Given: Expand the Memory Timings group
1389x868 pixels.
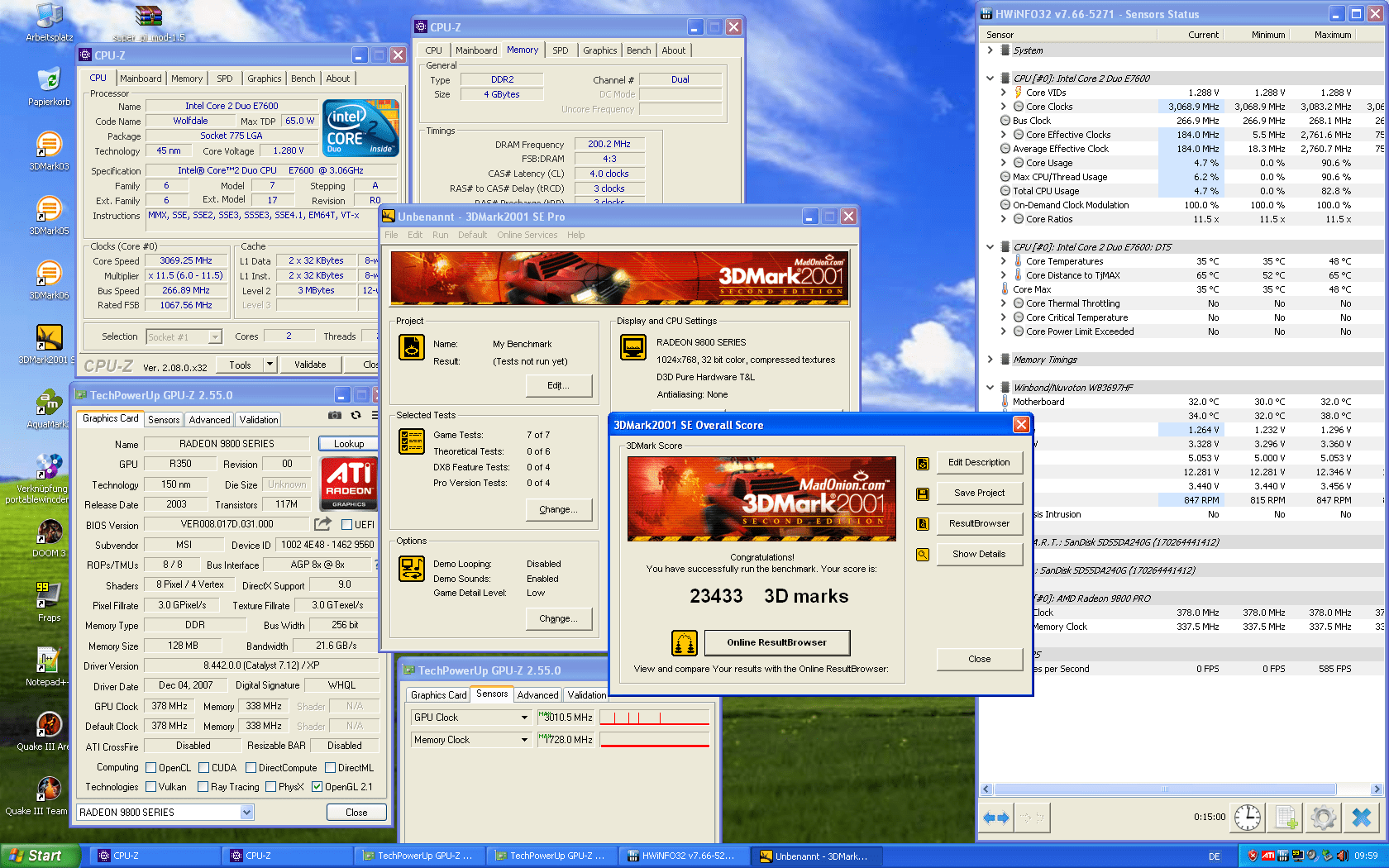Looking at the screenshot, I should [990, 360].
